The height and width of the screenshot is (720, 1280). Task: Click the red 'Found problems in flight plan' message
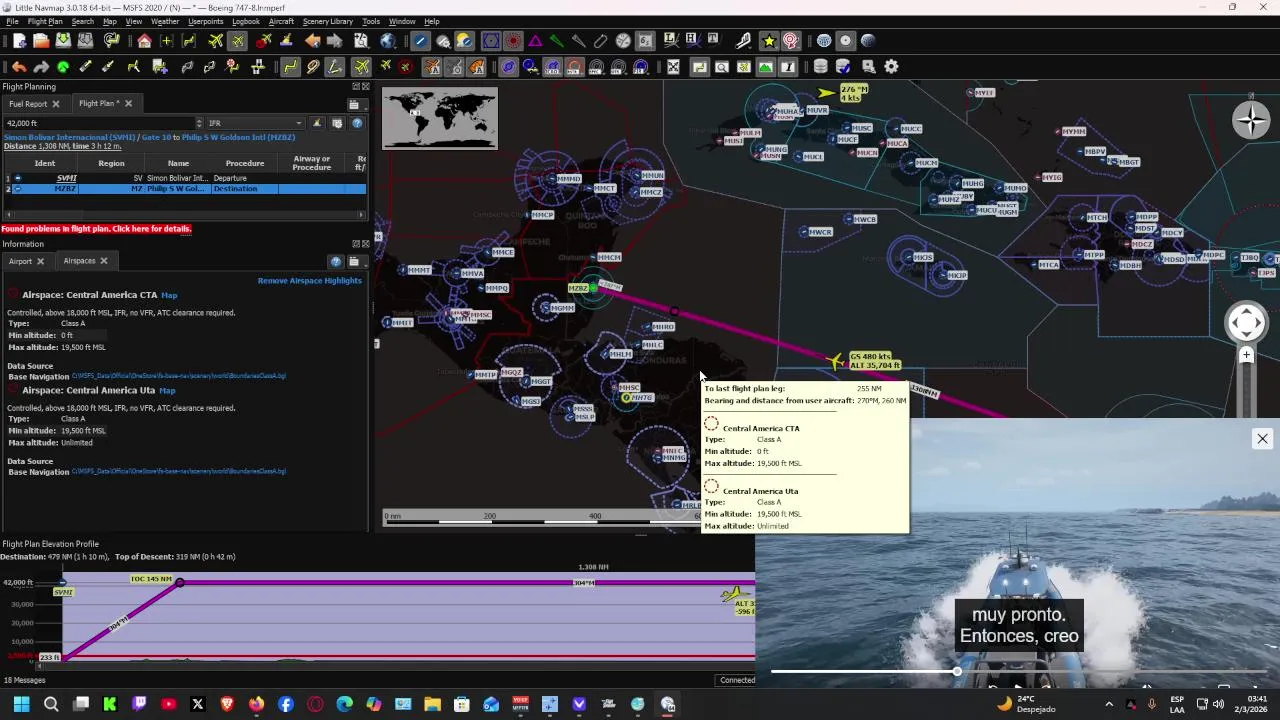tap(96, 229)
